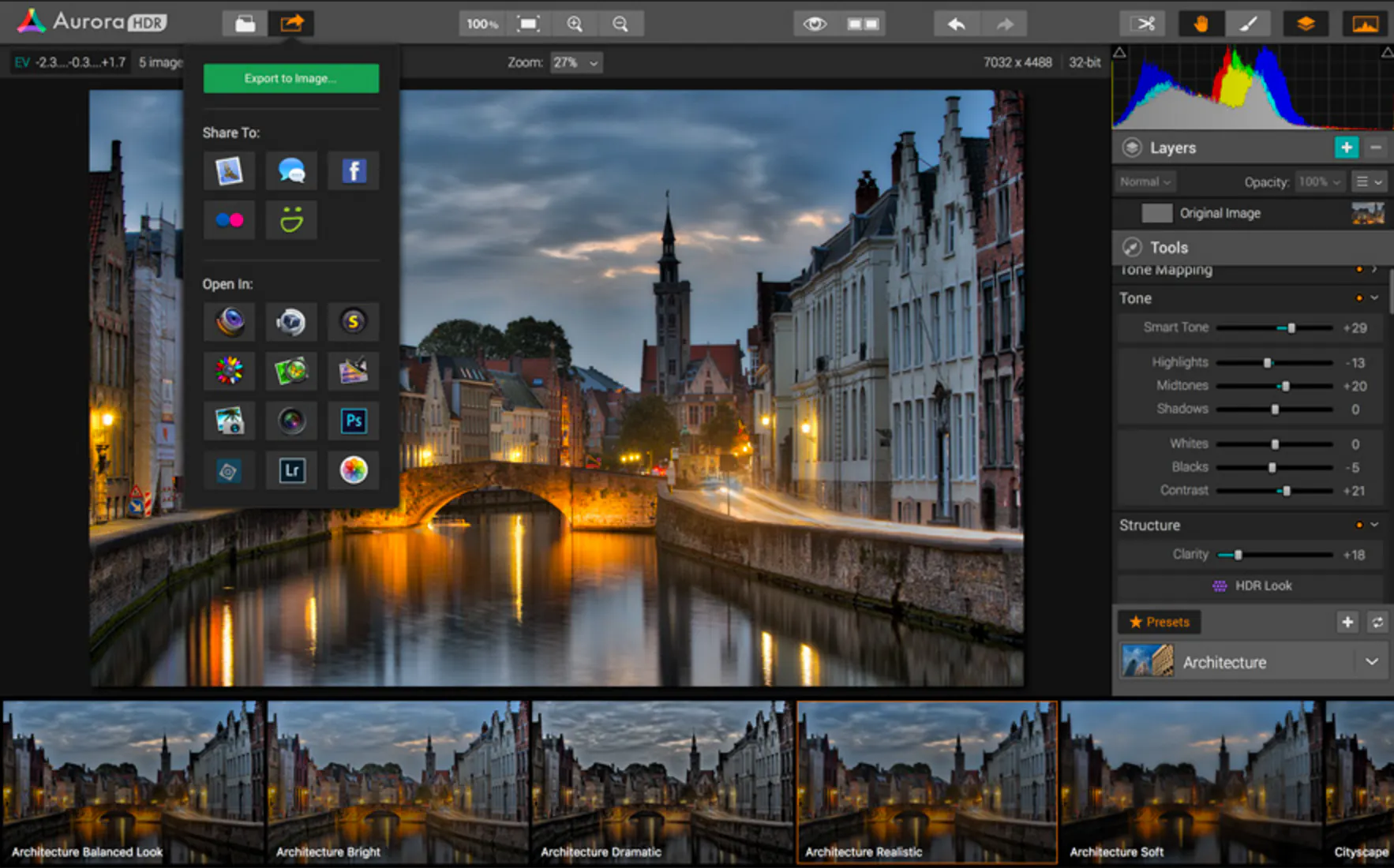Toggle the Layers panel icon
The image size is (1394, 868).
pyautogui.click(x=1306, y=24)
